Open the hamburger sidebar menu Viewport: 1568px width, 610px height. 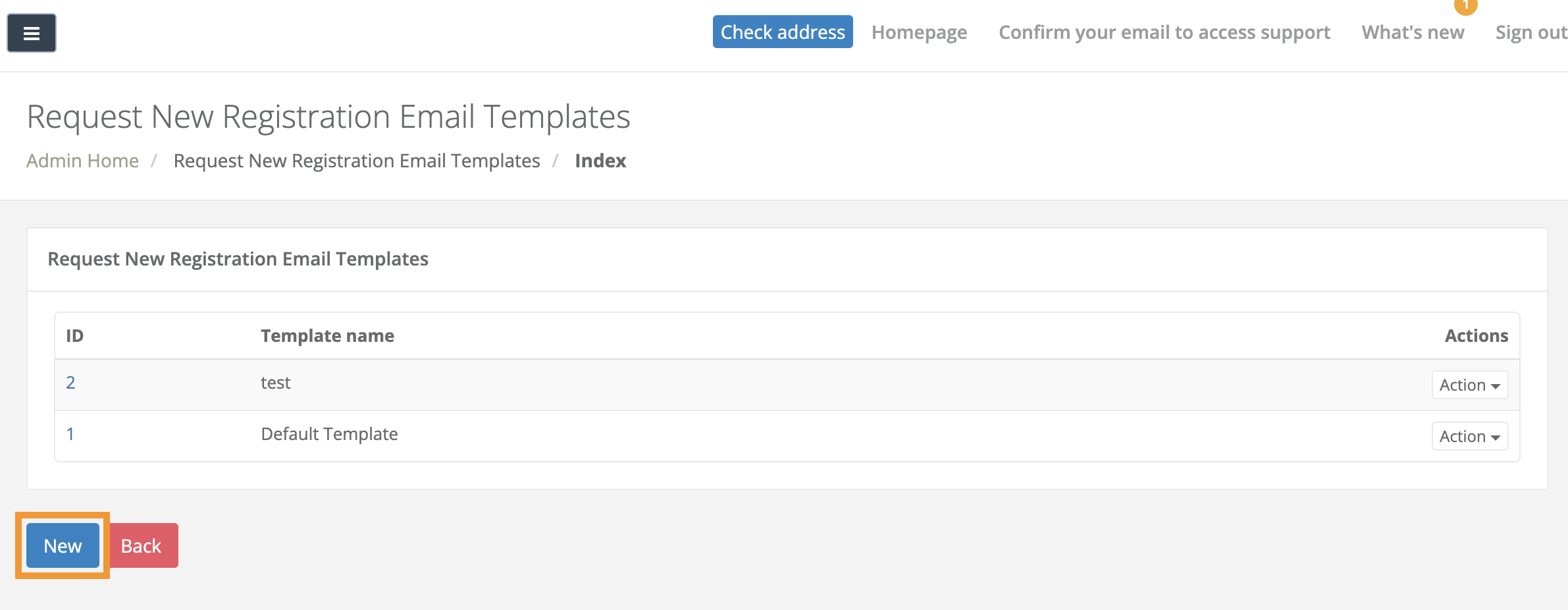(32, 33)
